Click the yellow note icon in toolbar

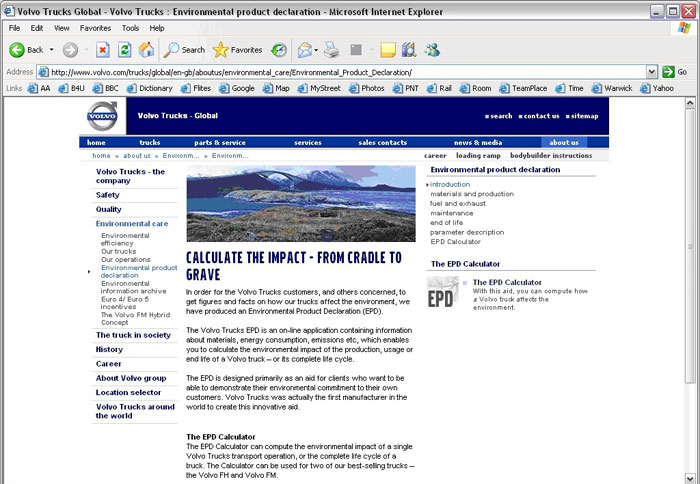pos(388,50)
